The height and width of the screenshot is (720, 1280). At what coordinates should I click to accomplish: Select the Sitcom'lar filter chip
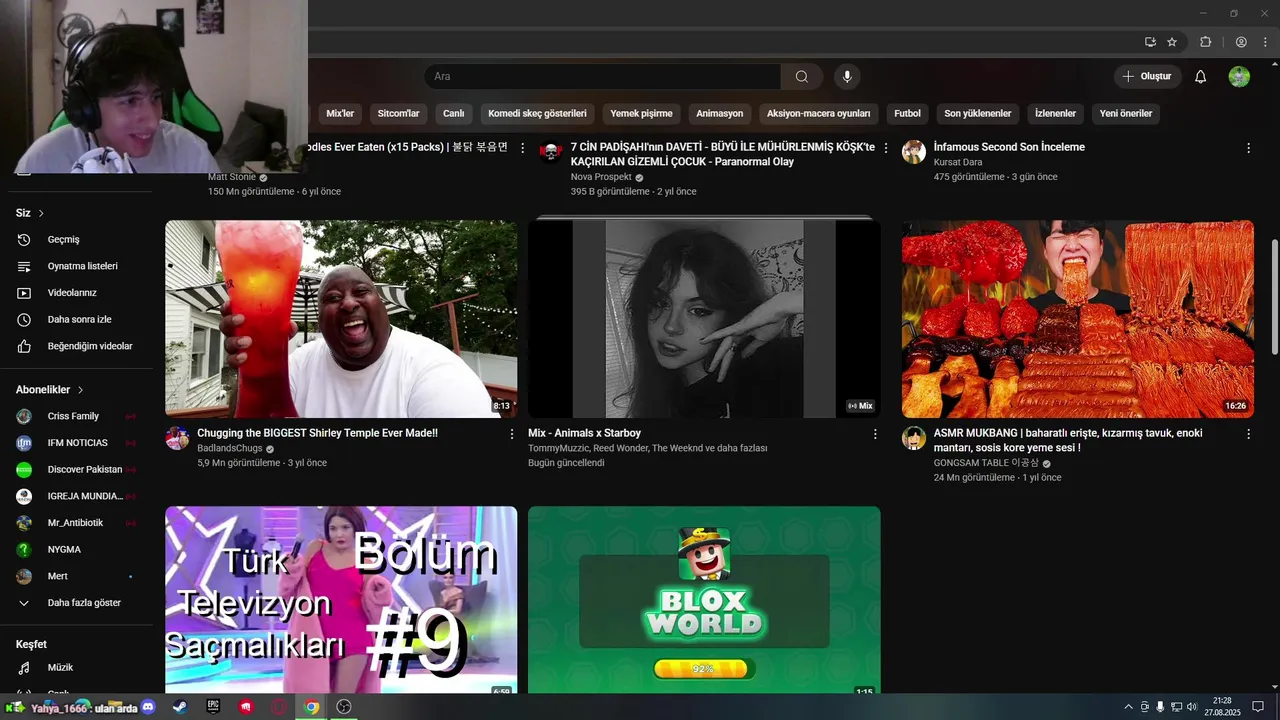point(398,113)
